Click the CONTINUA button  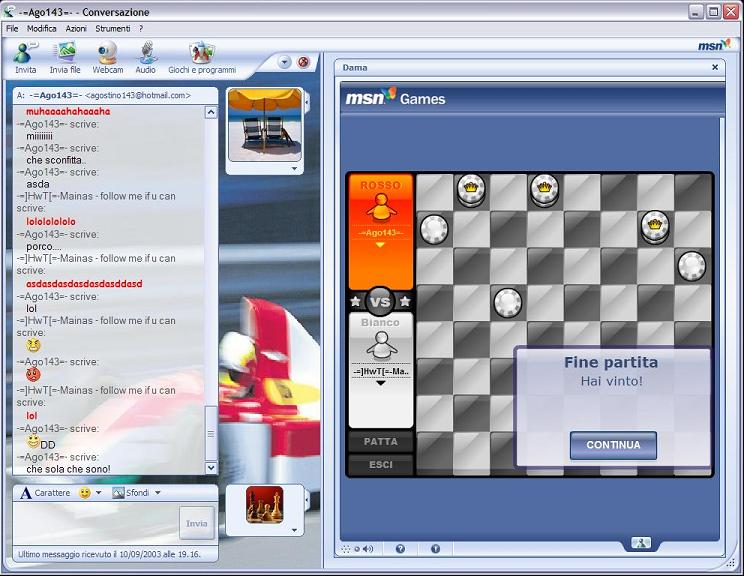pyautogui.click(x=613, y=445)
